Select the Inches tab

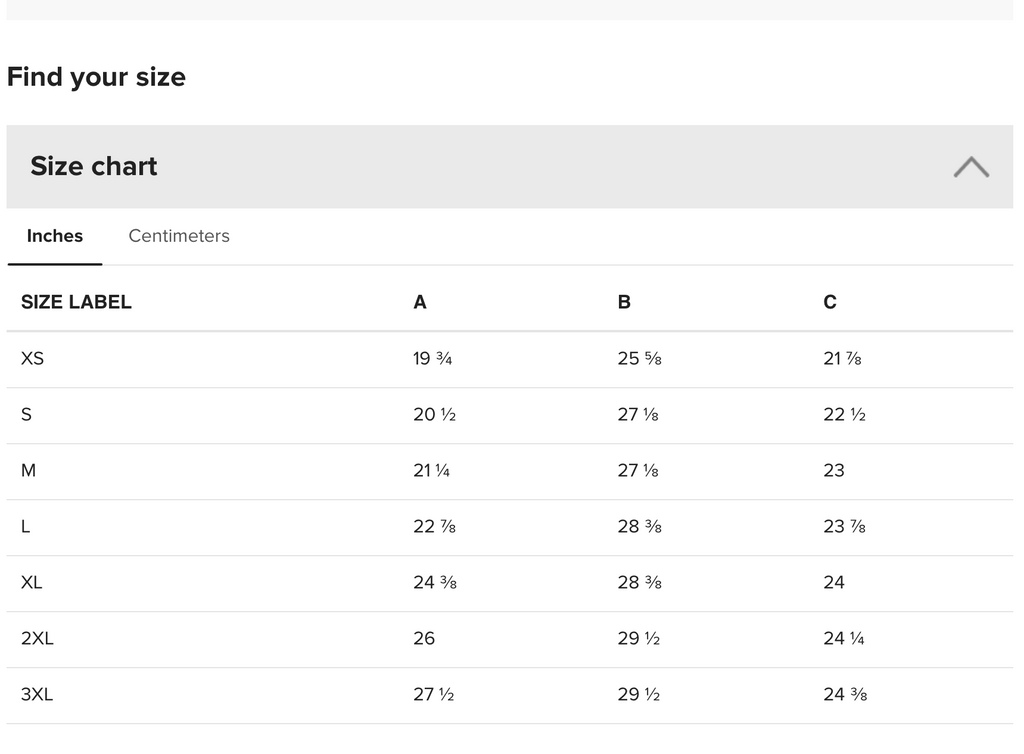pos(55,236)
